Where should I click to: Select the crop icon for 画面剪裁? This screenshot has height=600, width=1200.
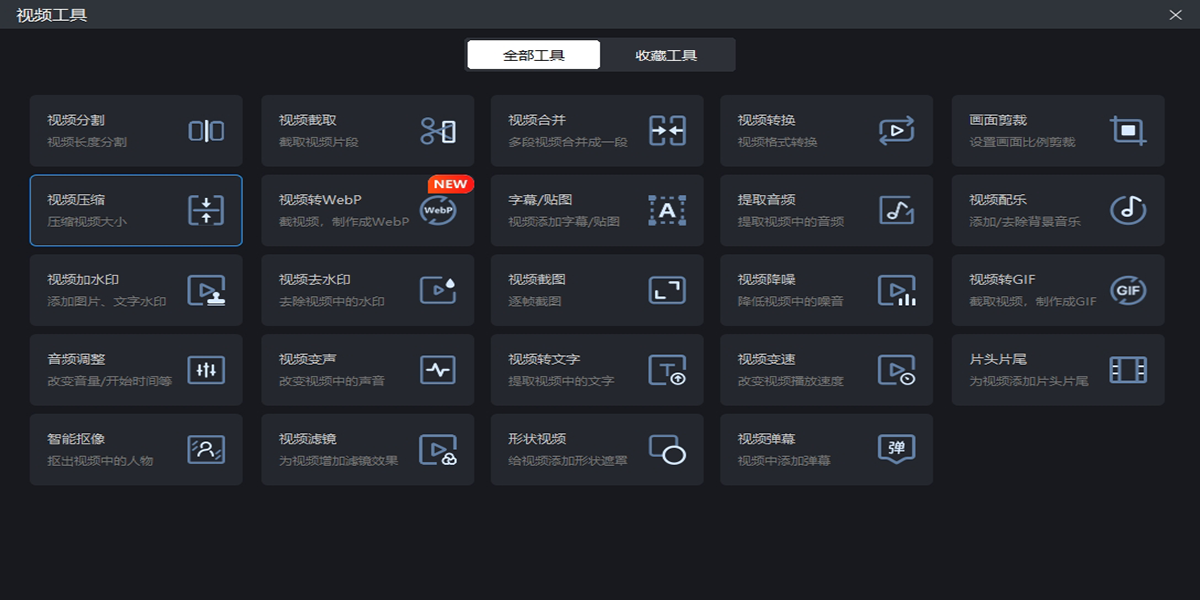(x=1128, y=131)
